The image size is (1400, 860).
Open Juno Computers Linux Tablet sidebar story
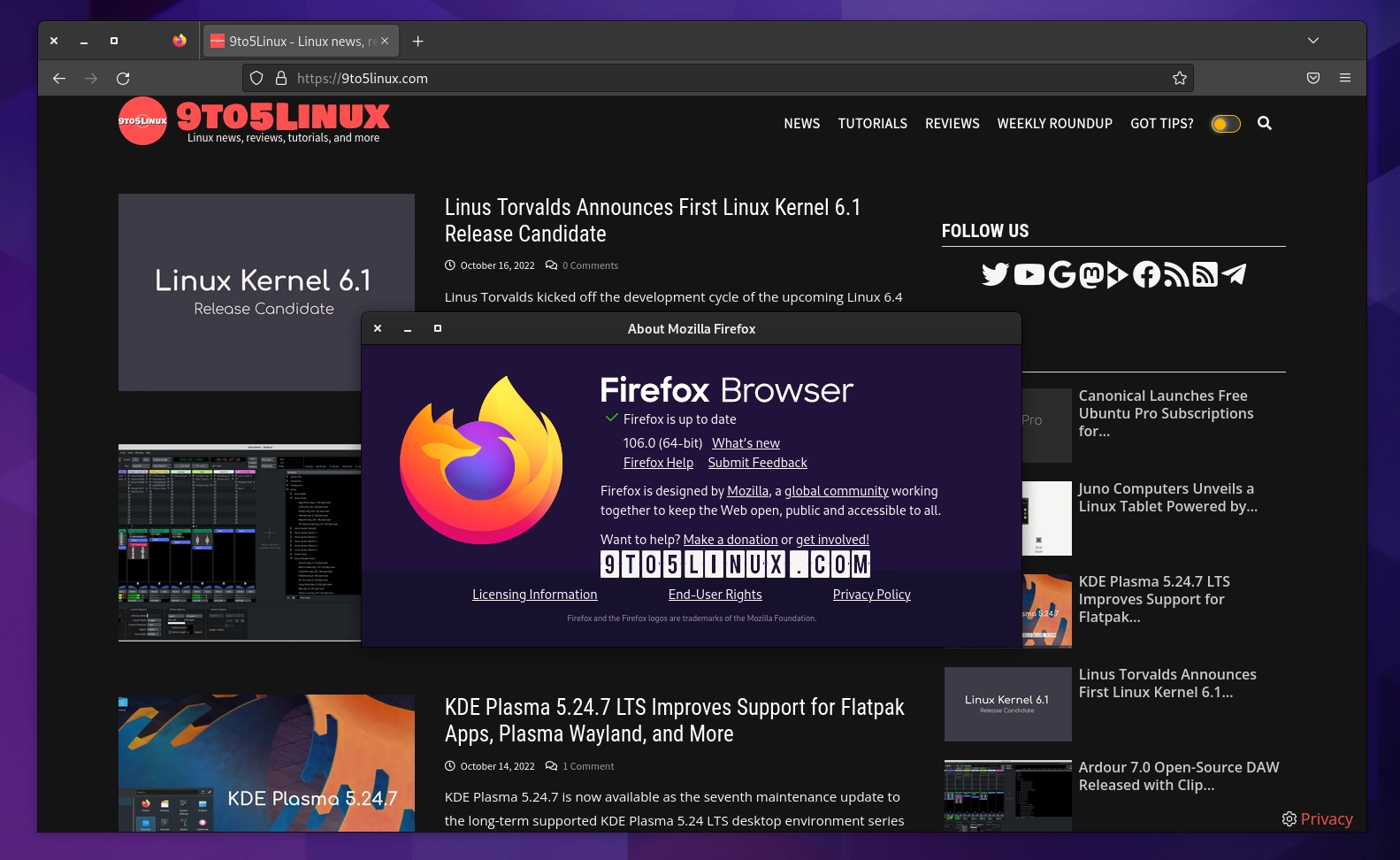pos(1167,497)
